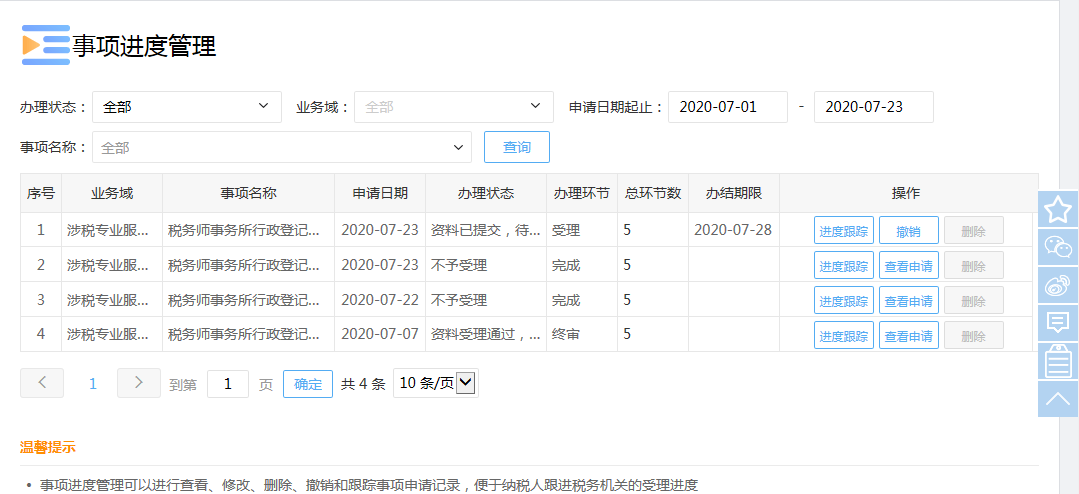This screenshot has height=494, width=1079.
Task: Click 删除 button in row 3
Action: pyautogui.click(x=974, y=300)
